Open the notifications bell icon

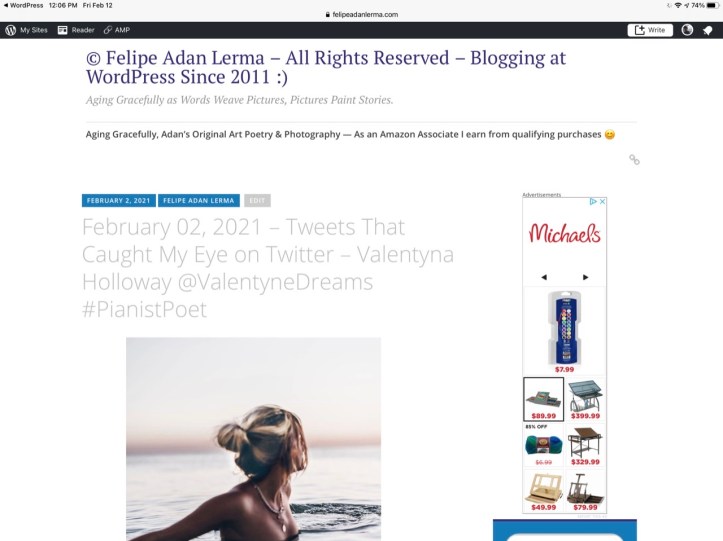click(708, 30)
